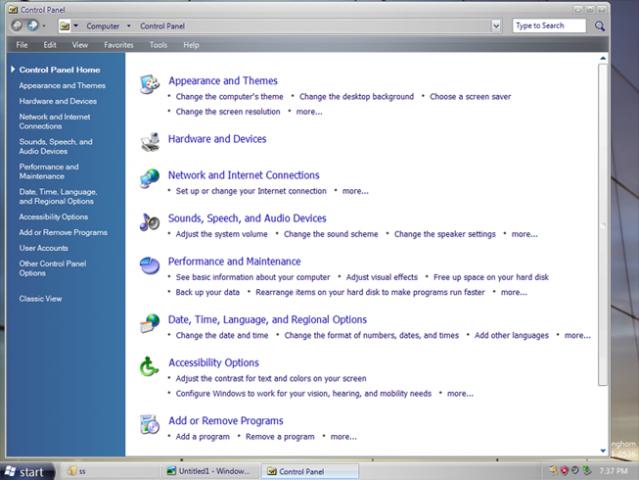
Task: Open the Tools menu
Action: (x=158, y=45)
